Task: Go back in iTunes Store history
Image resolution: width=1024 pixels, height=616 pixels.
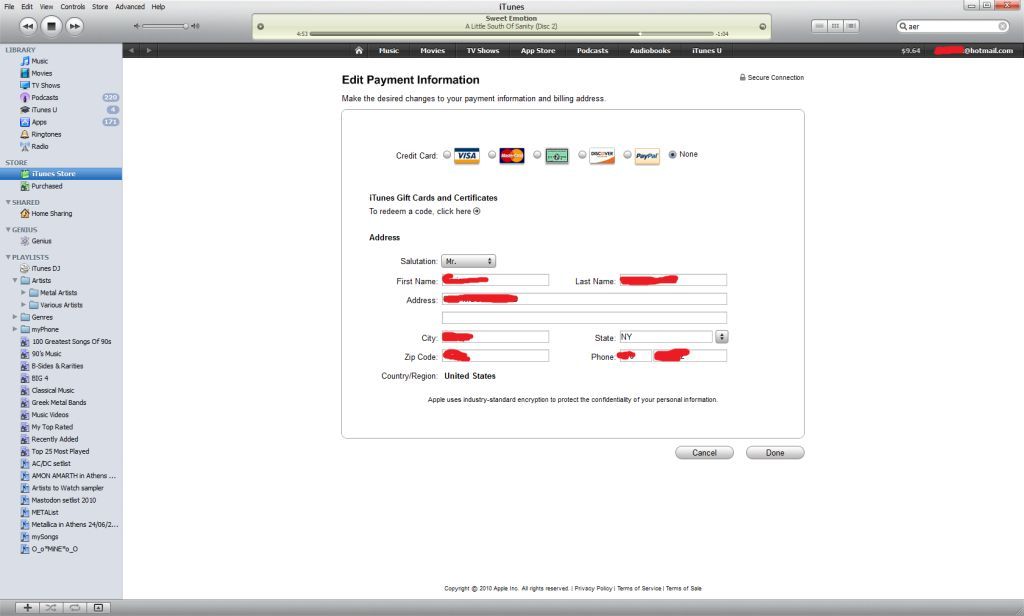Action: [131, 50]
